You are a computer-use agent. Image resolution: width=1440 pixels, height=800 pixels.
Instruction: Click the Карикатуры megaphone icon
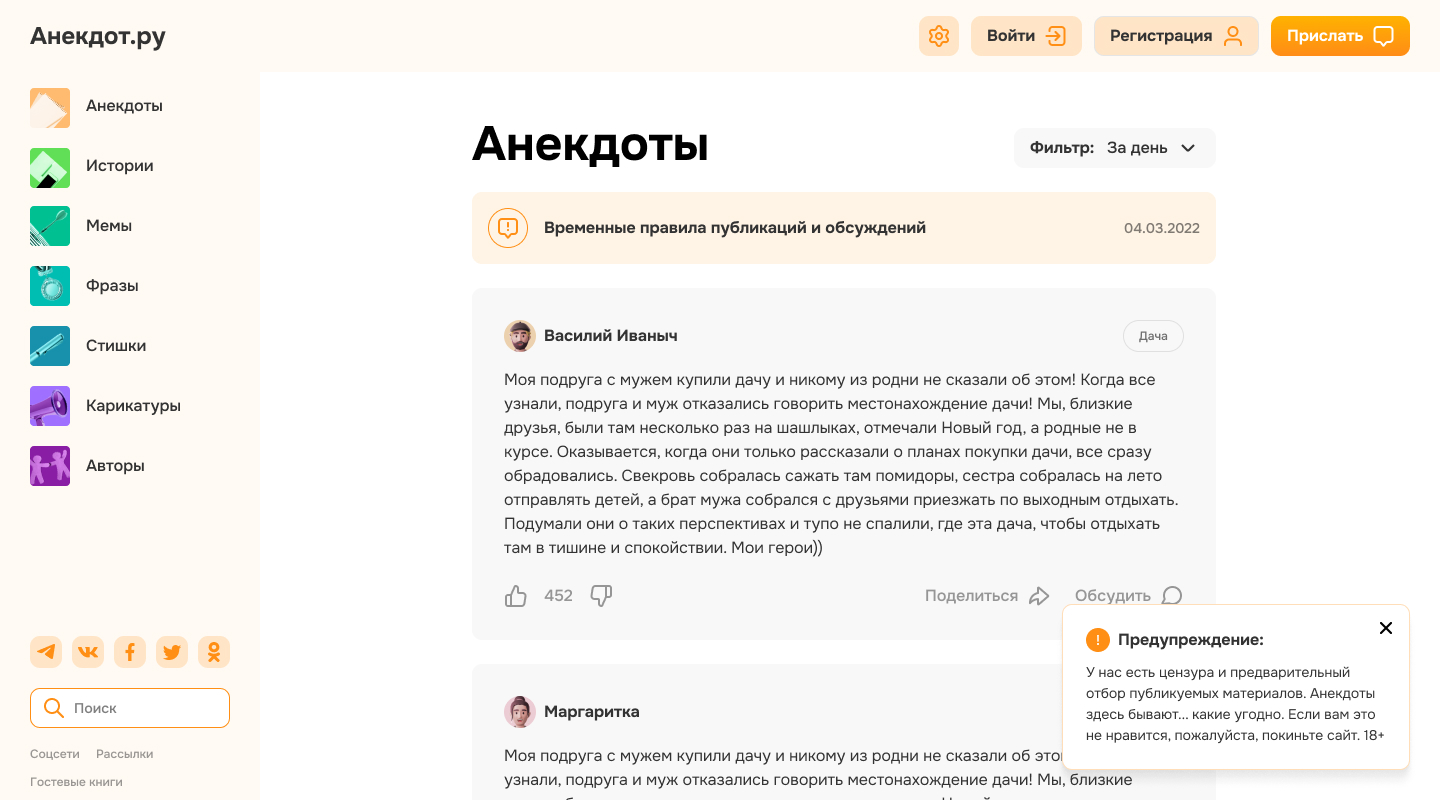click(50, 406)
